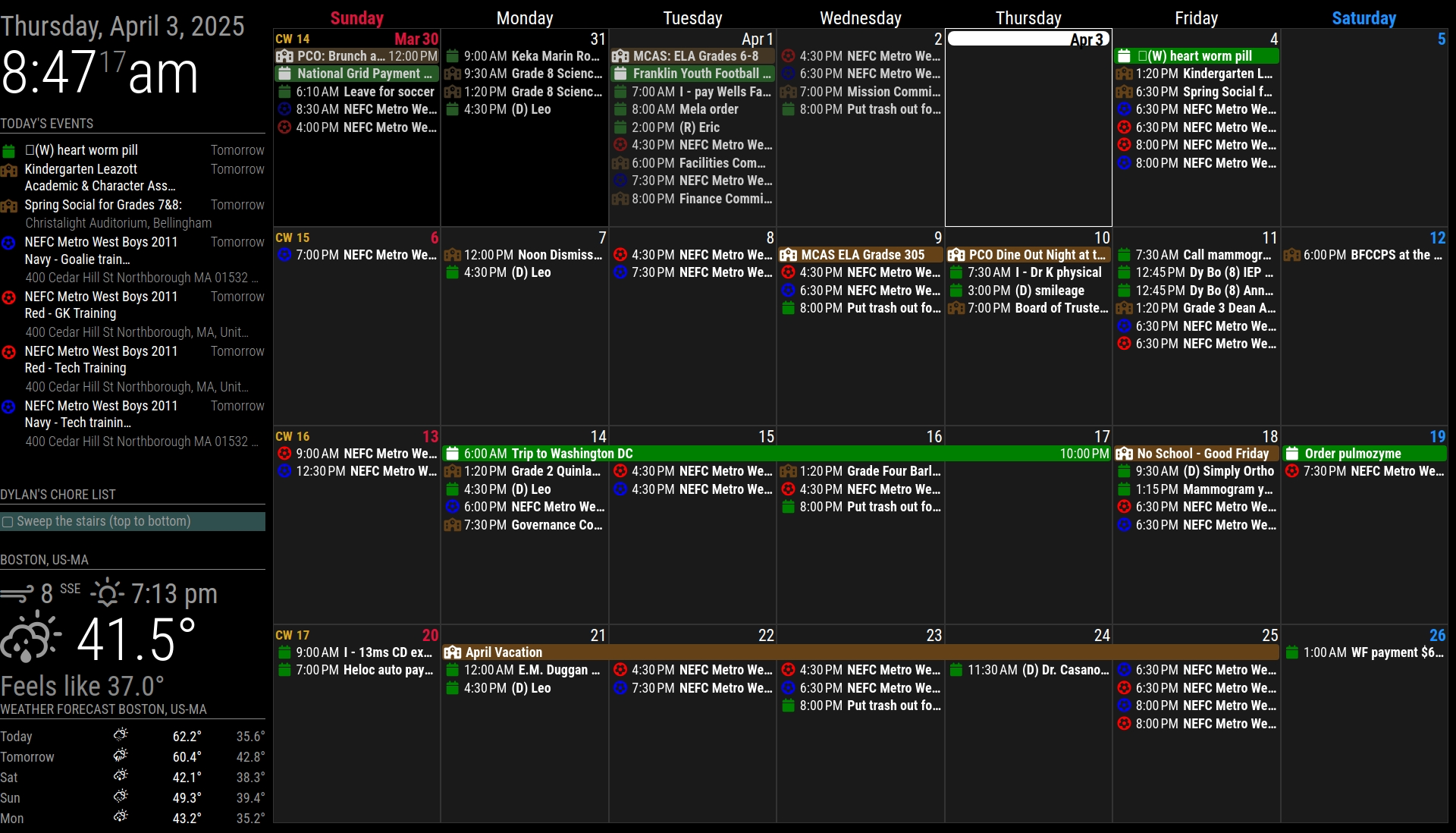Click calendar icon on Order pulmozyme event
The image size is (1456, 833).
(x=1293, y=454)
